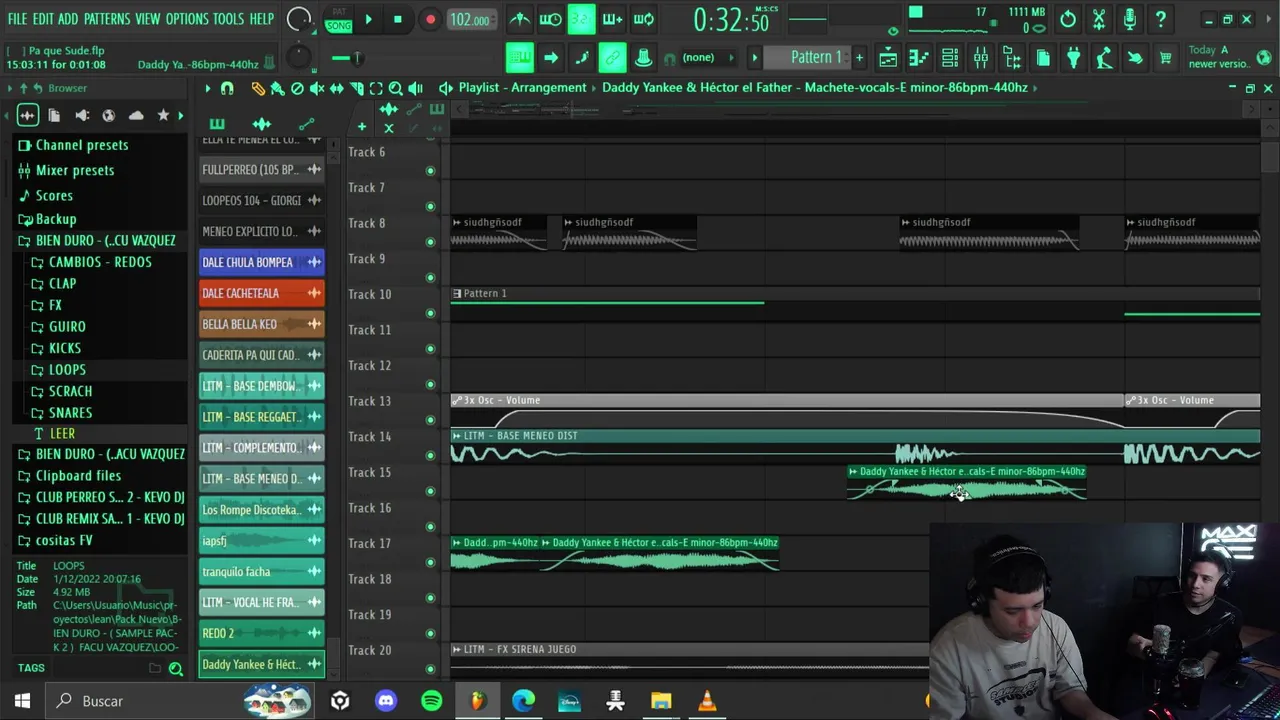Expand the CAMBIOS - REDOS folder
The height and width of the screenshot is (720, 1280).
[100, 262]
